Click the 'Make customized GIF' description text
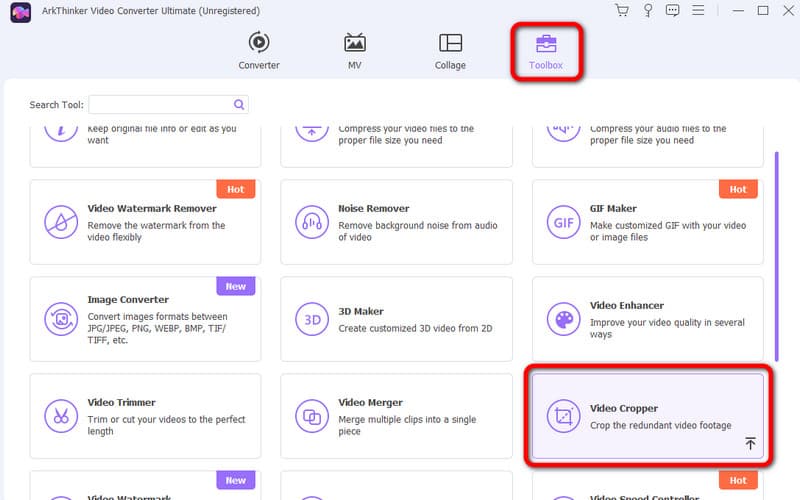 [667, 231]
